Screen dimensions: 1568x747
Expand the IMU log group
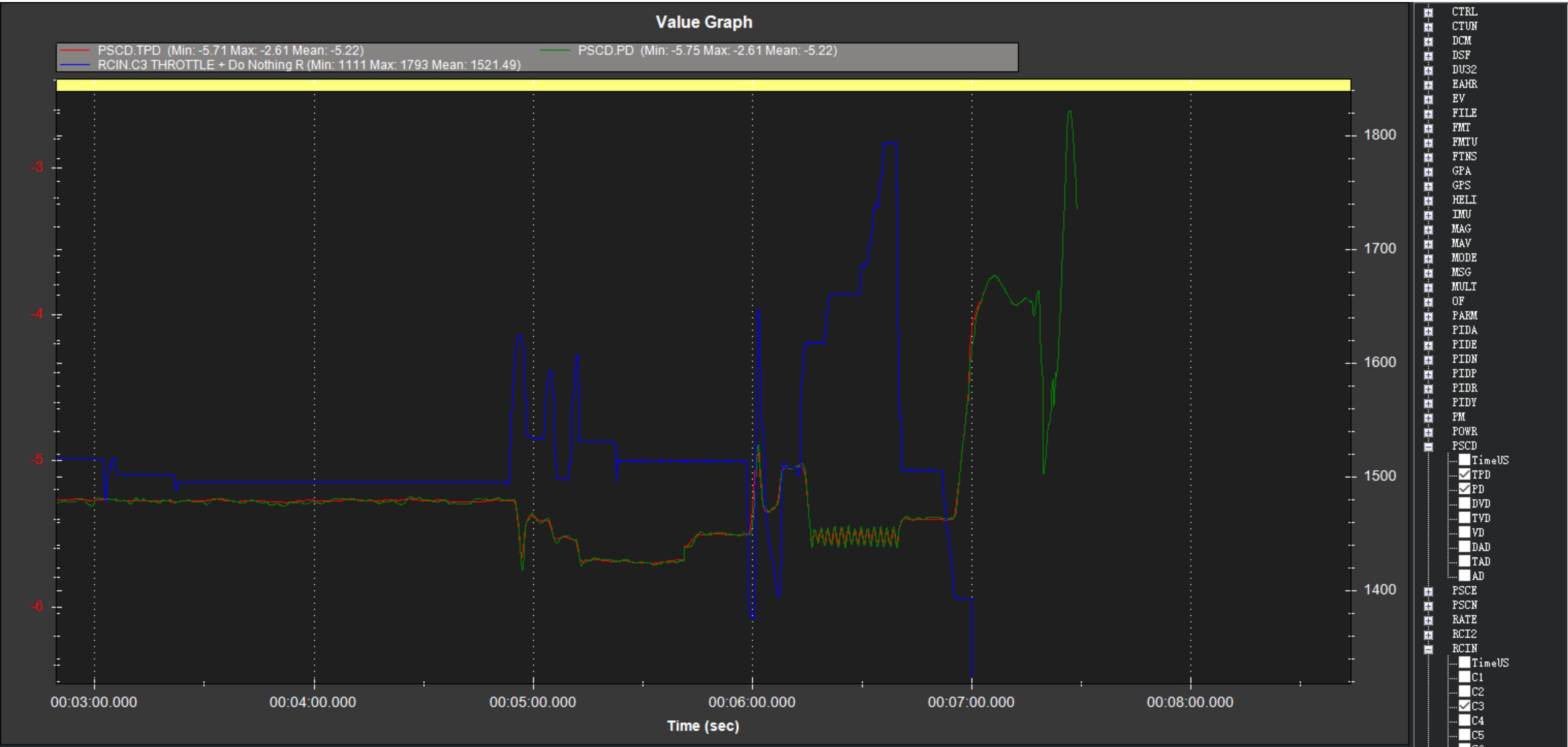pos(1429,215)
